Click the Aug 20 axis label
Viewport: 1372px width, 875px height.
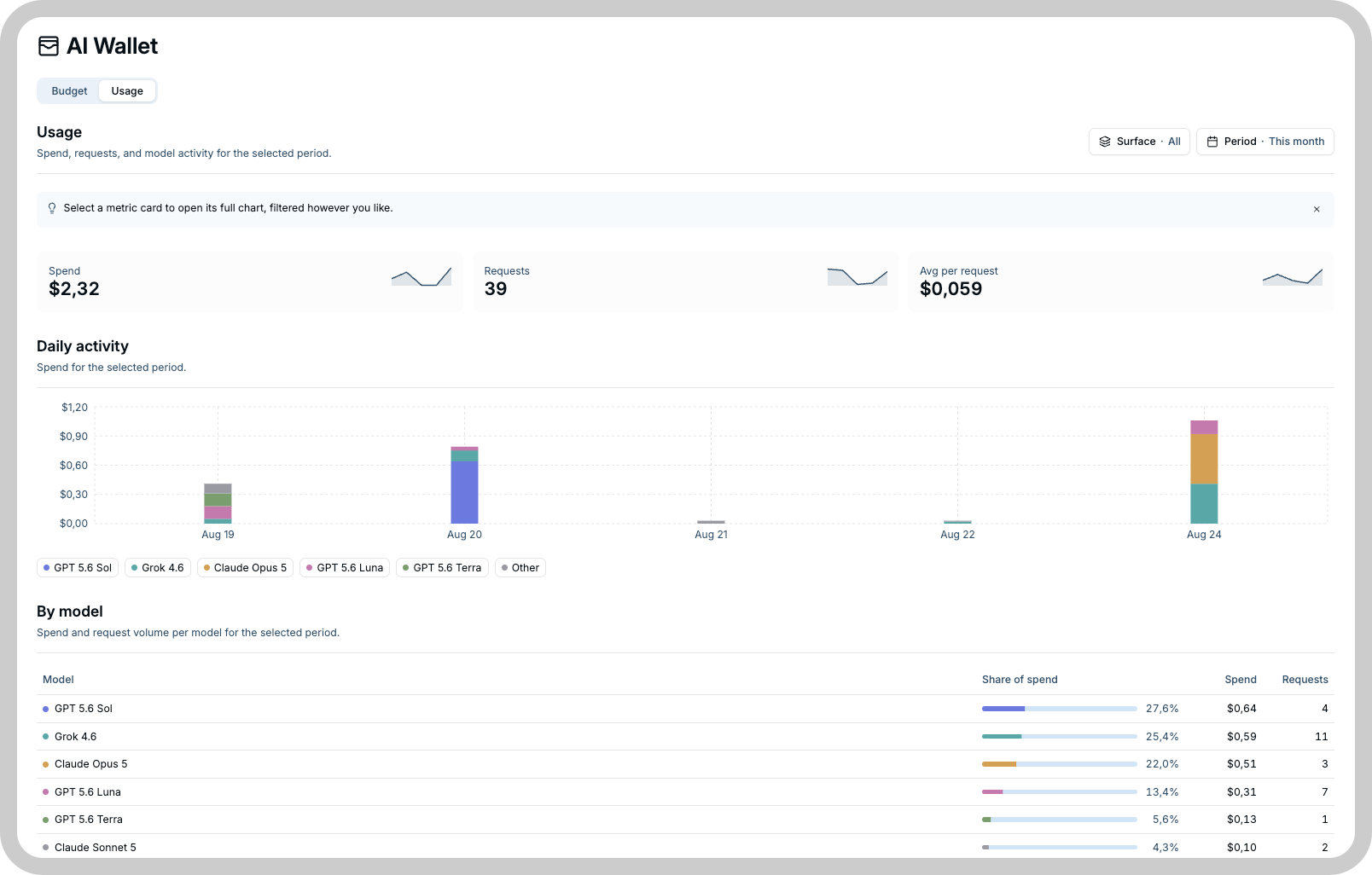click(x=464, y=535)
